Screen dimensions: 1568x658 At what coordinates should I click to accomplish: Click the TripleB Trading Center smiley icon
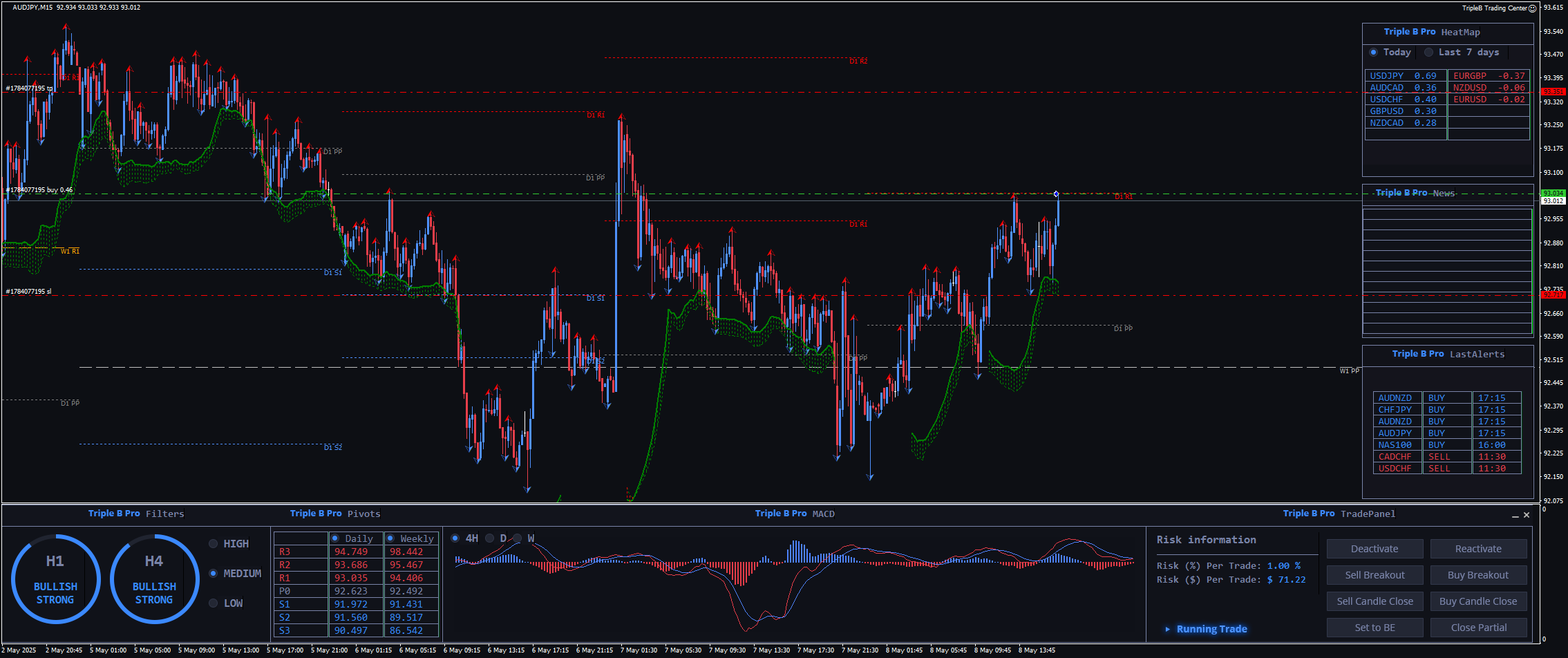[1532, 8]
